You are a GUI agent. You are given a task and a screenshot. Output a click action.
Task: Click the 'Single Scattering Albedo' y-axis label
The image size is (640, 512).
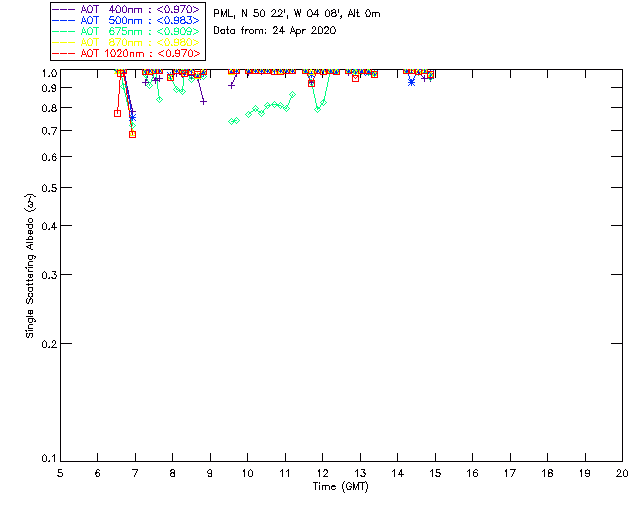(x=30, y=266)
